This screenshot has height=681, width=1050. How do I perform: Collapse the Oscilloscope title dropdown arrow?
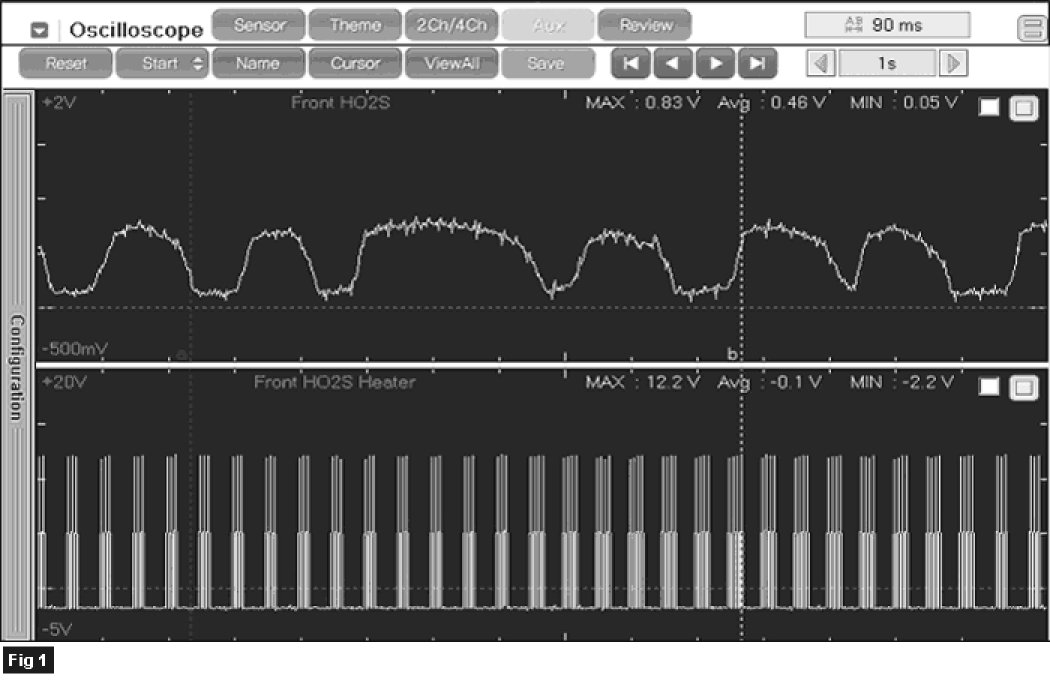39,30
